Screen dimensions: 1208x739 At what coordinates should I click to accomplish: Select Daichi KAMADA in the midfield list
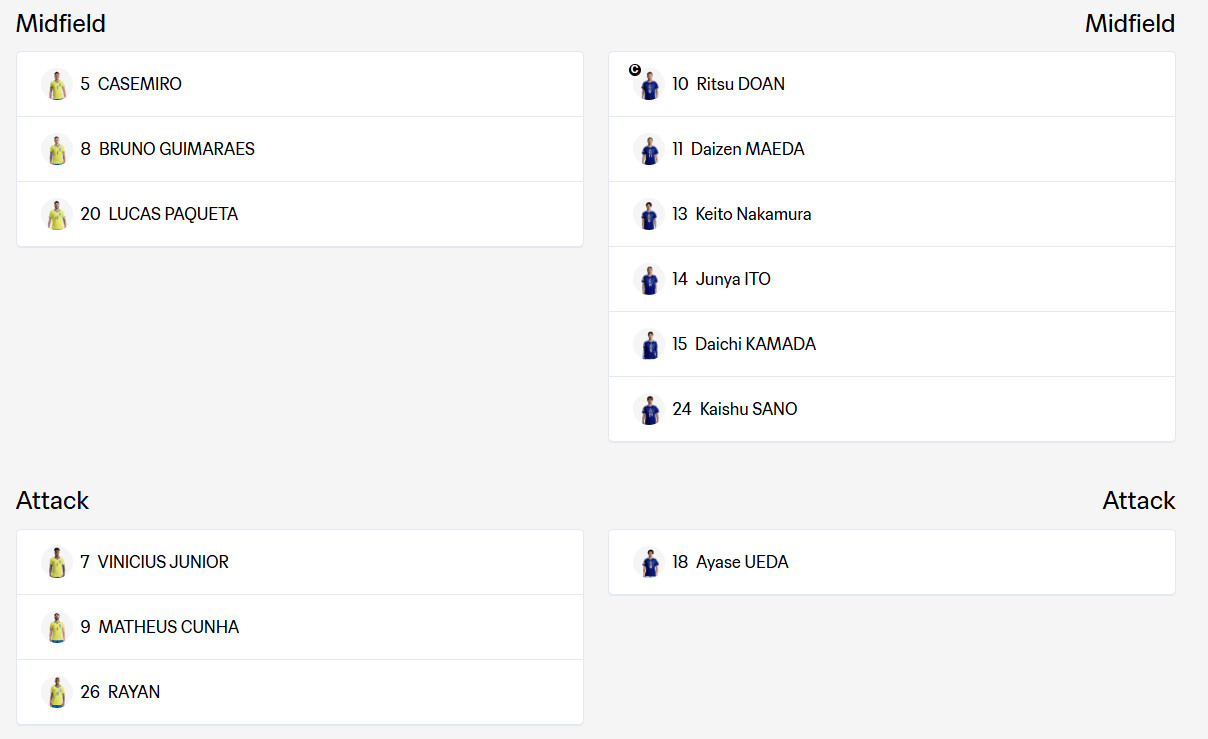tap(892, 344)
